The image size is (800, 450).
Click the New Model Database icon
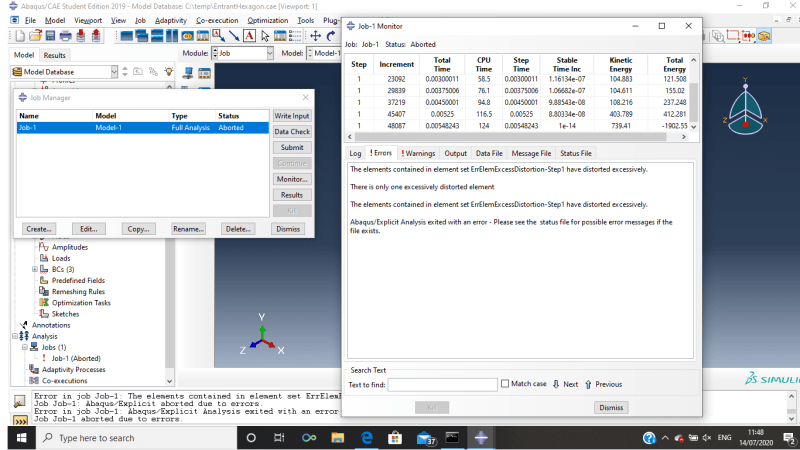tap(20, 36)
